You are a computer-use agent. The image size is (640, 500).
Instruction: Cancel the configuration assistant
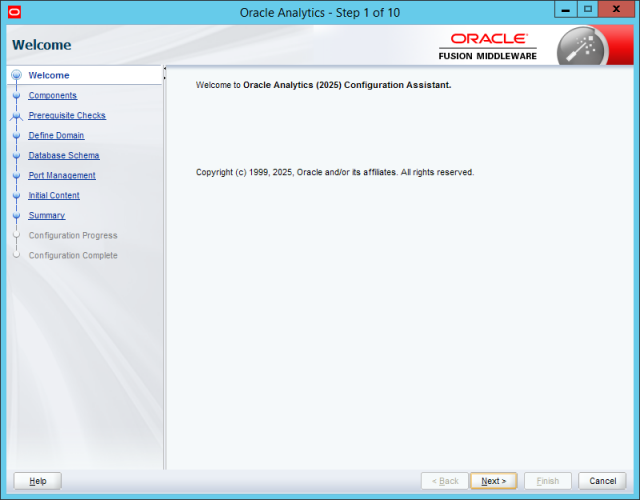coord(602,481)
